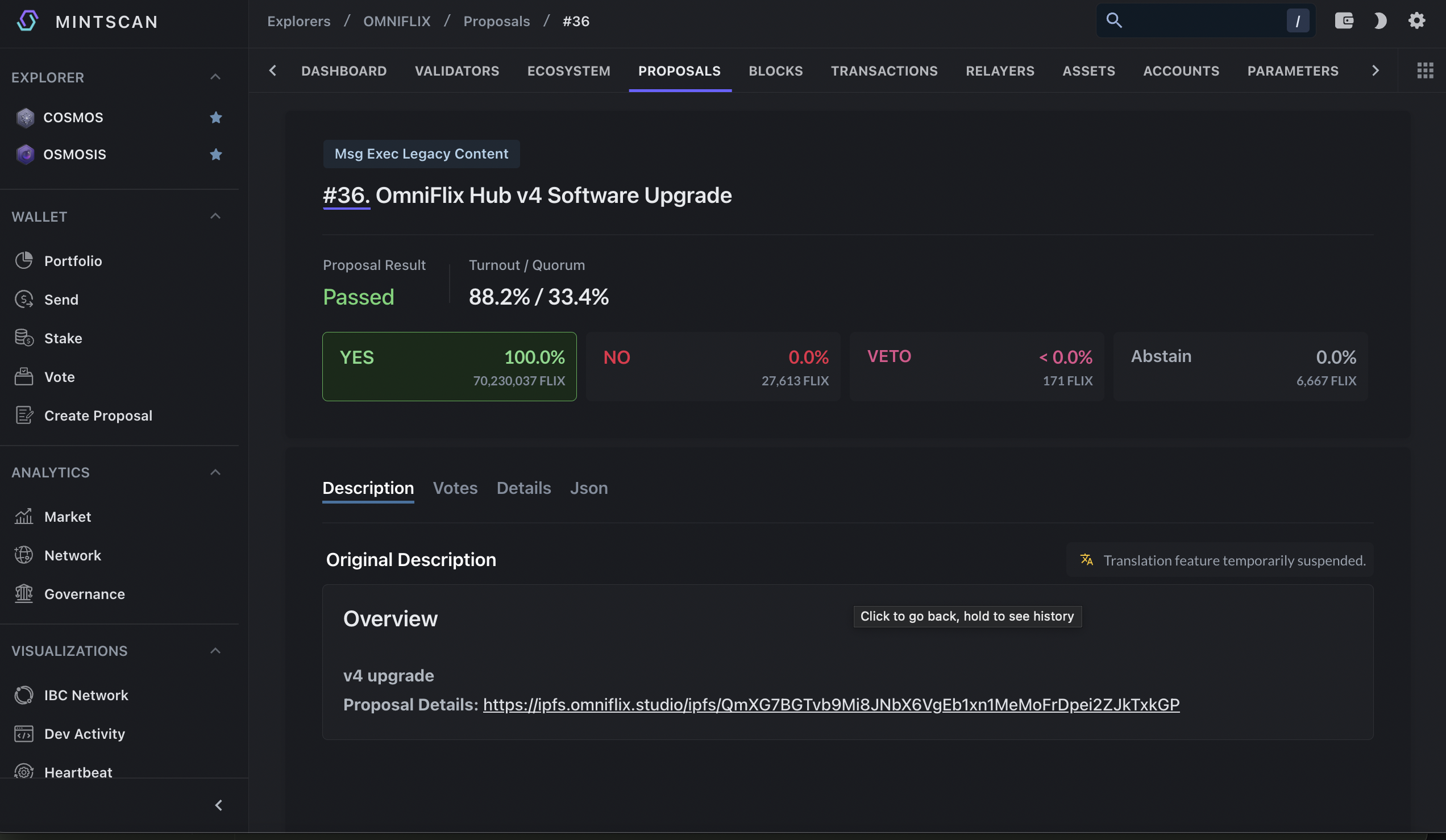
Task: Click the YES vote result card
Action: tap(449, 366)
